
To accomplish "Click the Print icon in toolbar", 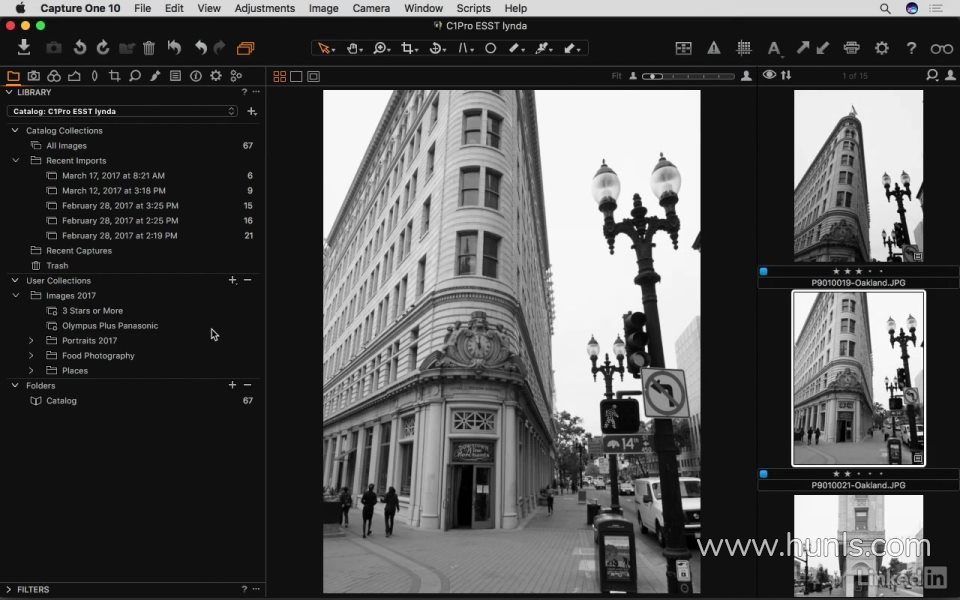I will point(851,47).
